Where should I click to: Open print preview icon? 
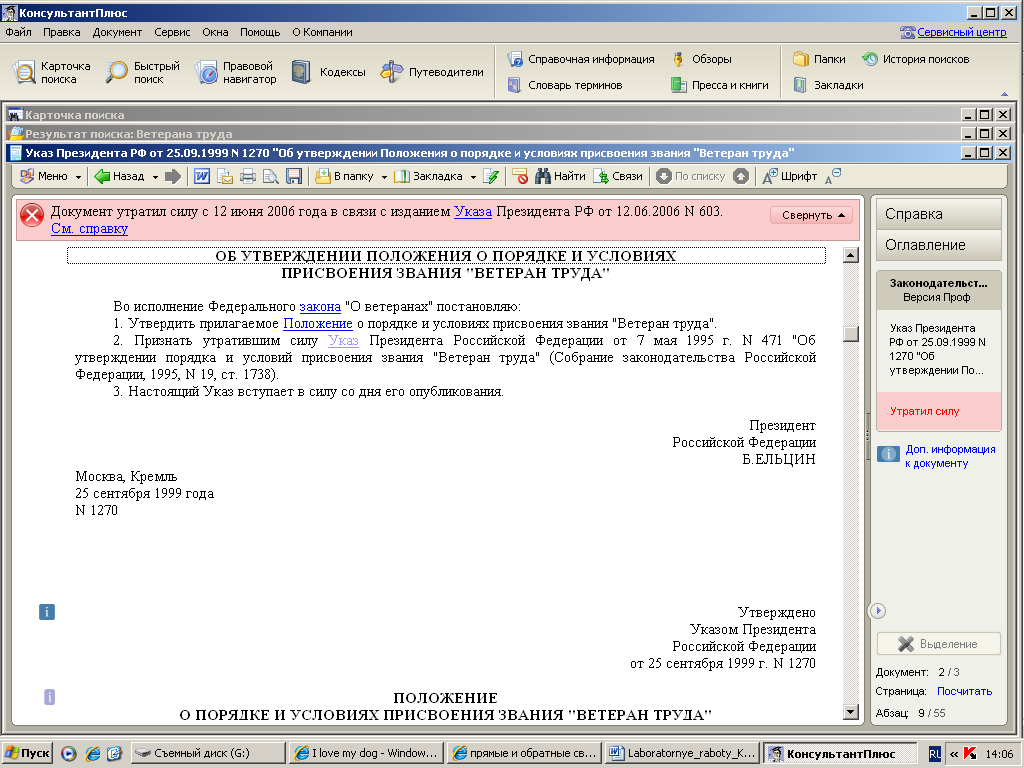click(x=270, y=176)
